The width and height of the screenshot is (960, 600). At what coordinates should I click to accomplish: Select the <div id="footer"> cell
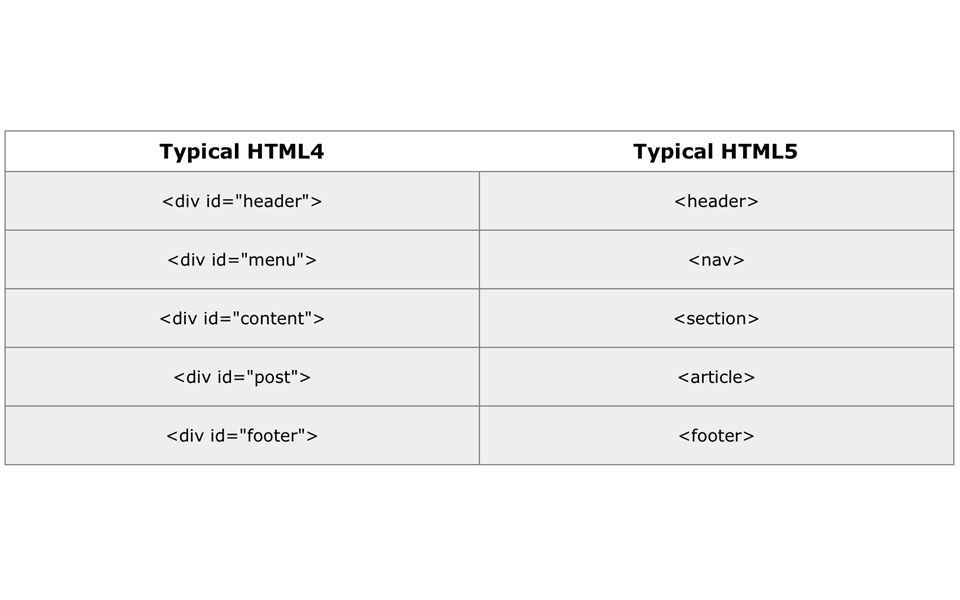tap(242, 435)
